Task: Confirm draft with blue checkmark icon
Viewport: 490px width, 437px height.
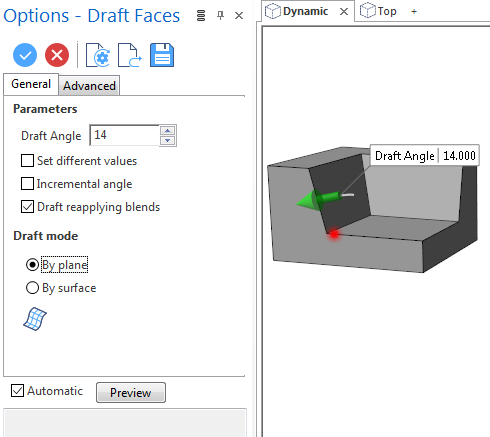Action: [25, 55]
